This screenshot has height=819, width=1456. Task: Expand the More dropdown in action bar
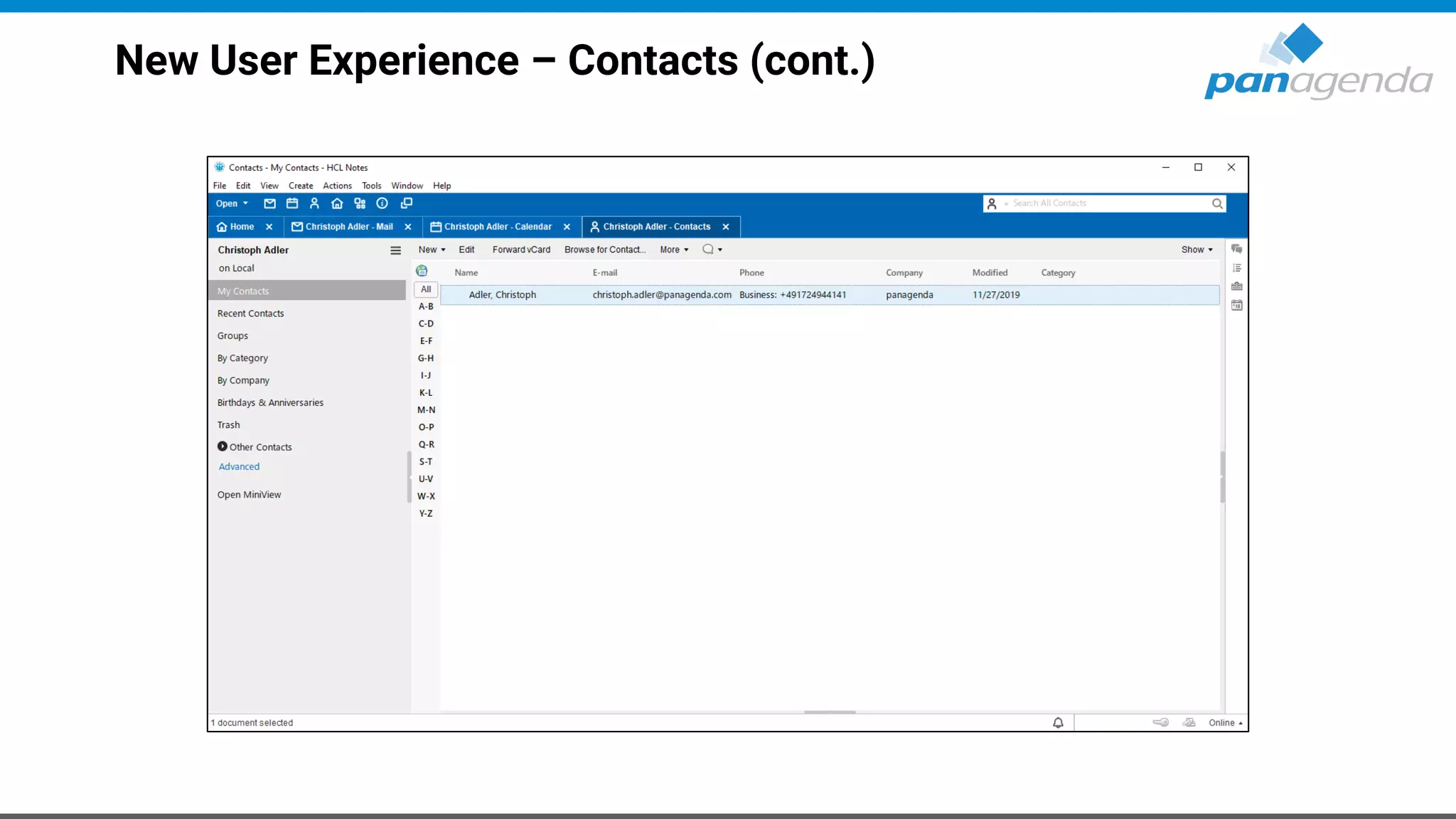click(674, 250)
